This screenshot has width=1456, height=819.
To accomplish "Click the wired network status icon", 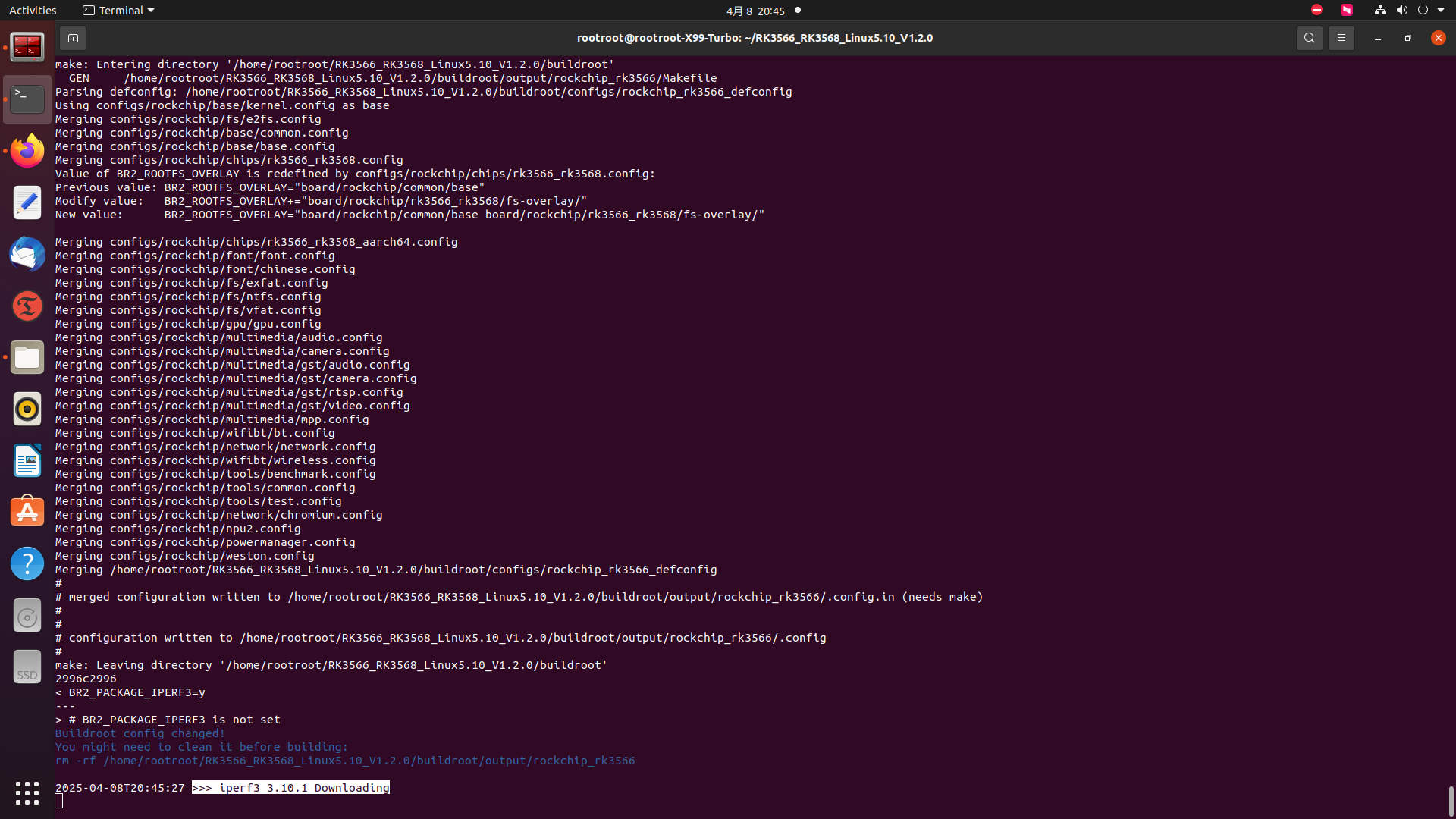I will (x=1380, y=11).
